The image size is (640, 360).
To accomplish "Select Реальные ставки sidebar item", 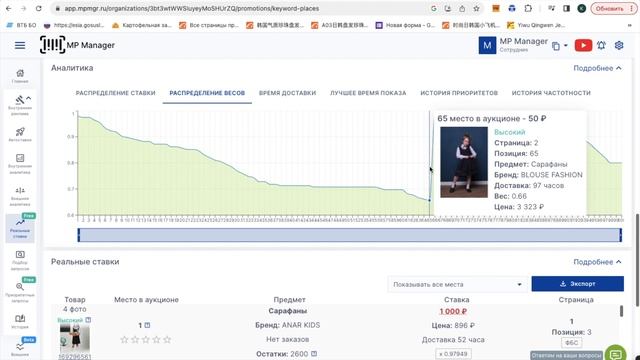I will [x=20, y=228].
